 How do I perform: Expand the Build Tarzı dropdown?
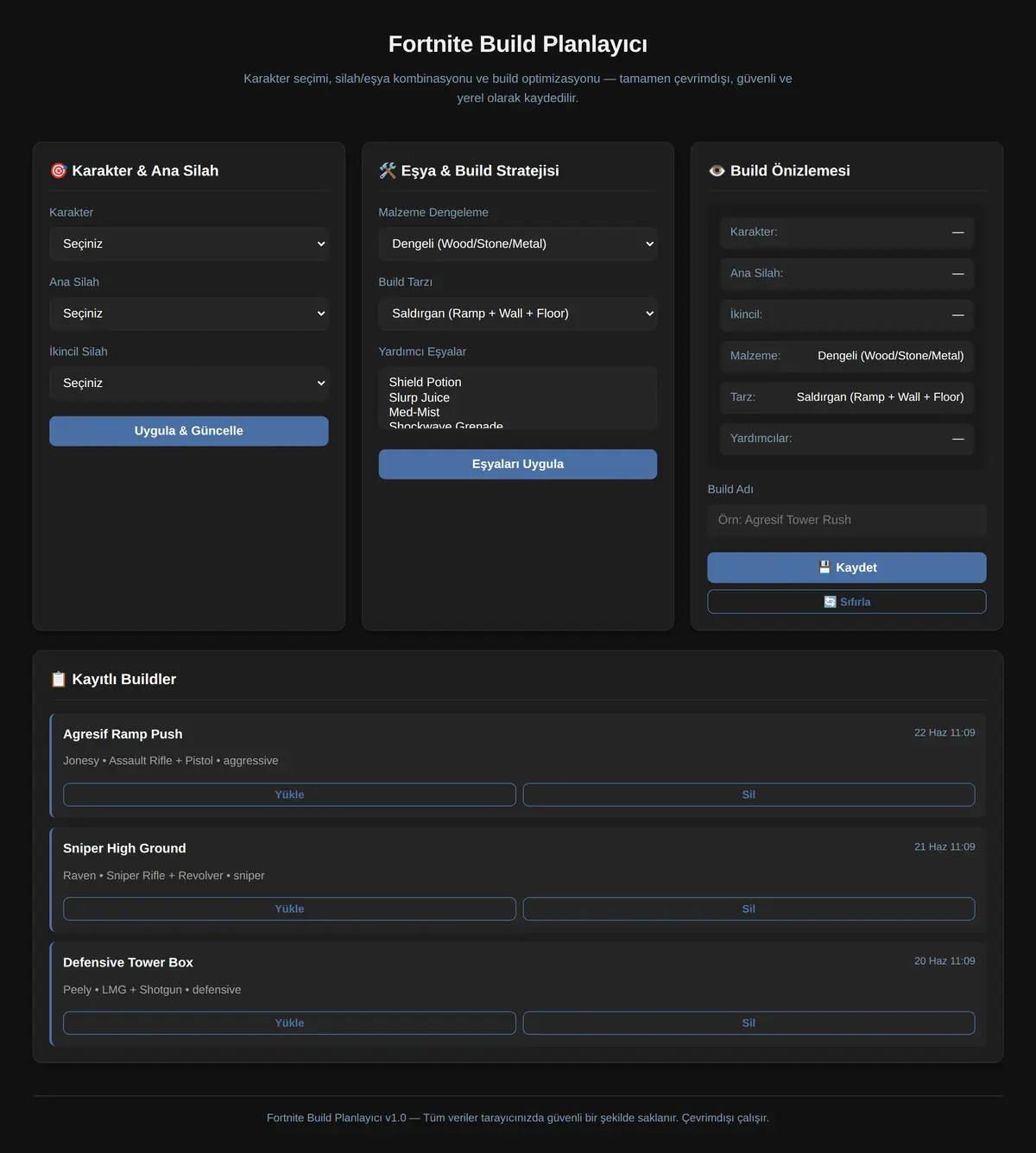click(518, 314)
